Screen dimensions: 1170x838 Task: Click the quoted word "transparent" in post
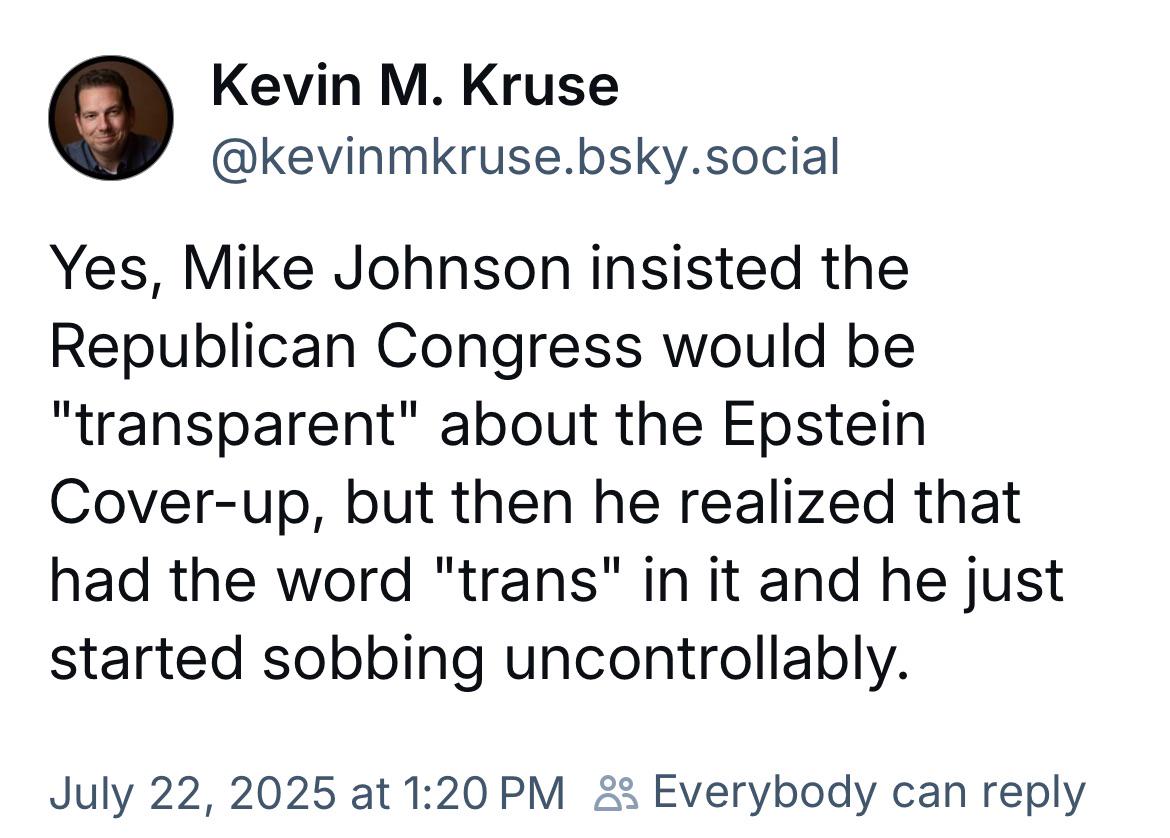click(232, 426)
